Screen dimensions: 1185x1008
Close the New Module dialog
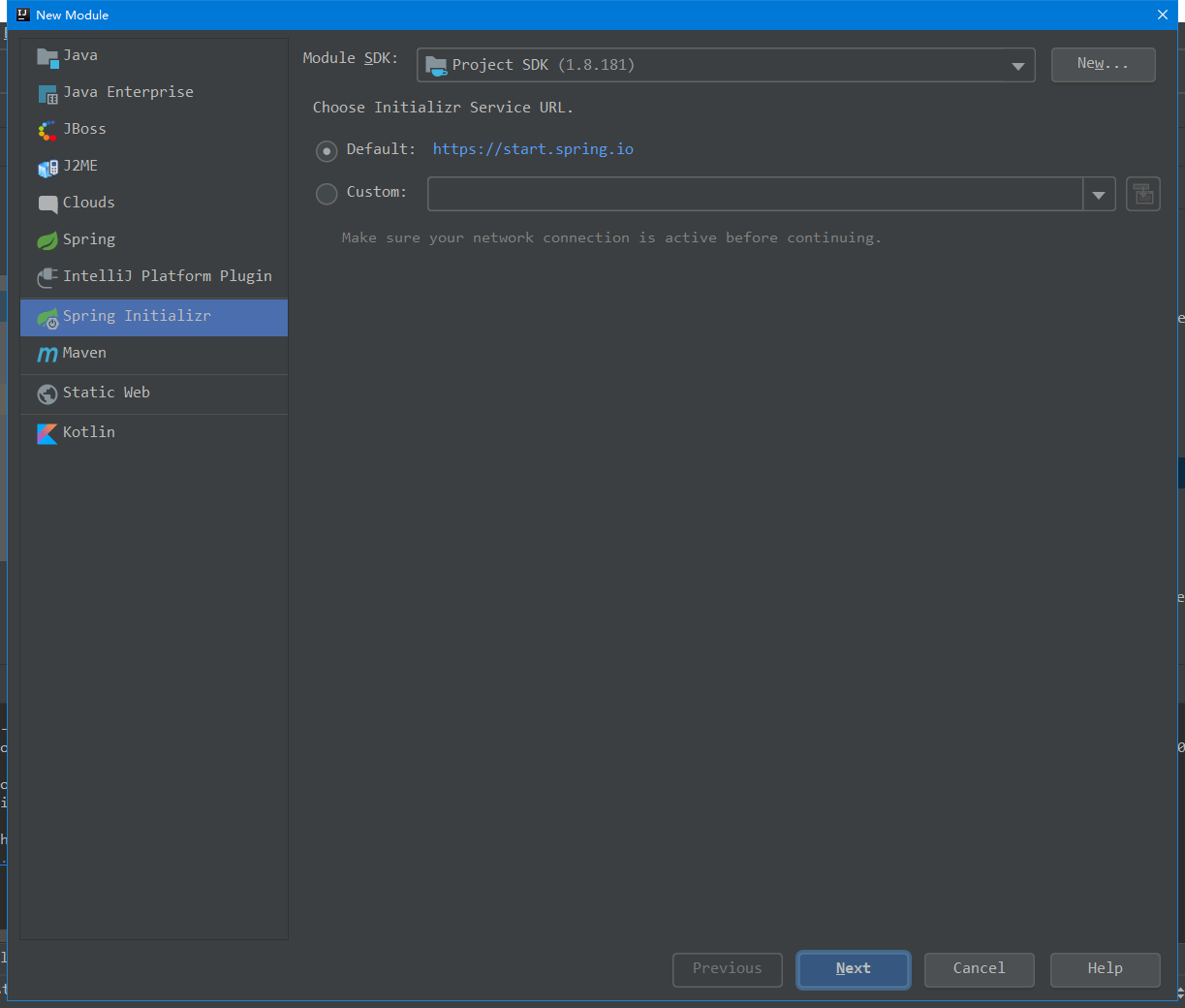click(x=1163, y=15)
